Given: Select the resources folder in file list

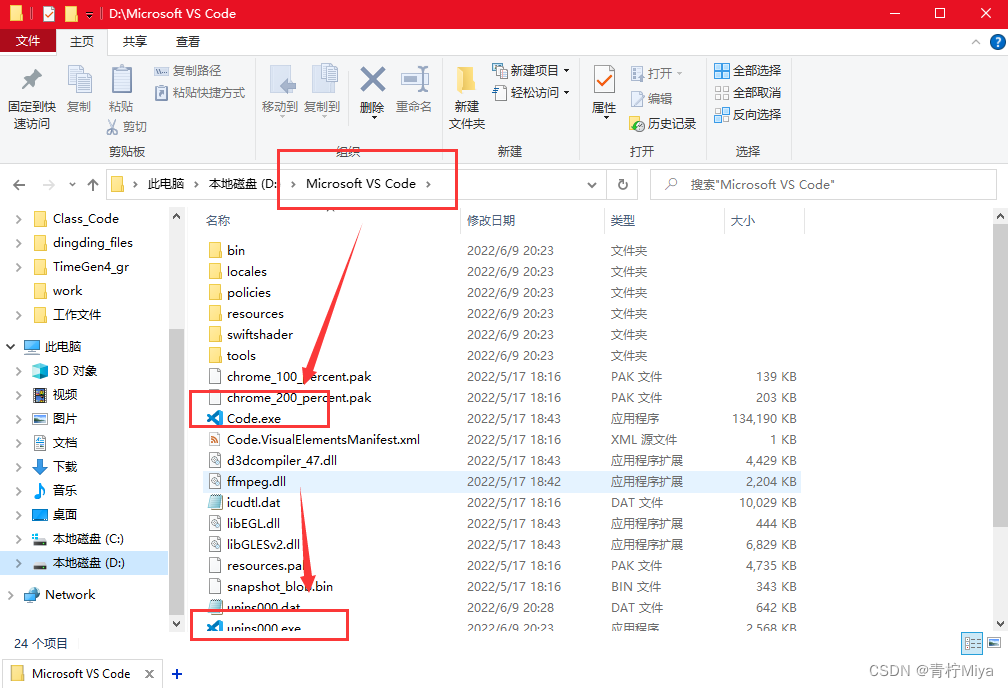Looking at the screenshot, I should pyautogui.click(x=255, y=314).
